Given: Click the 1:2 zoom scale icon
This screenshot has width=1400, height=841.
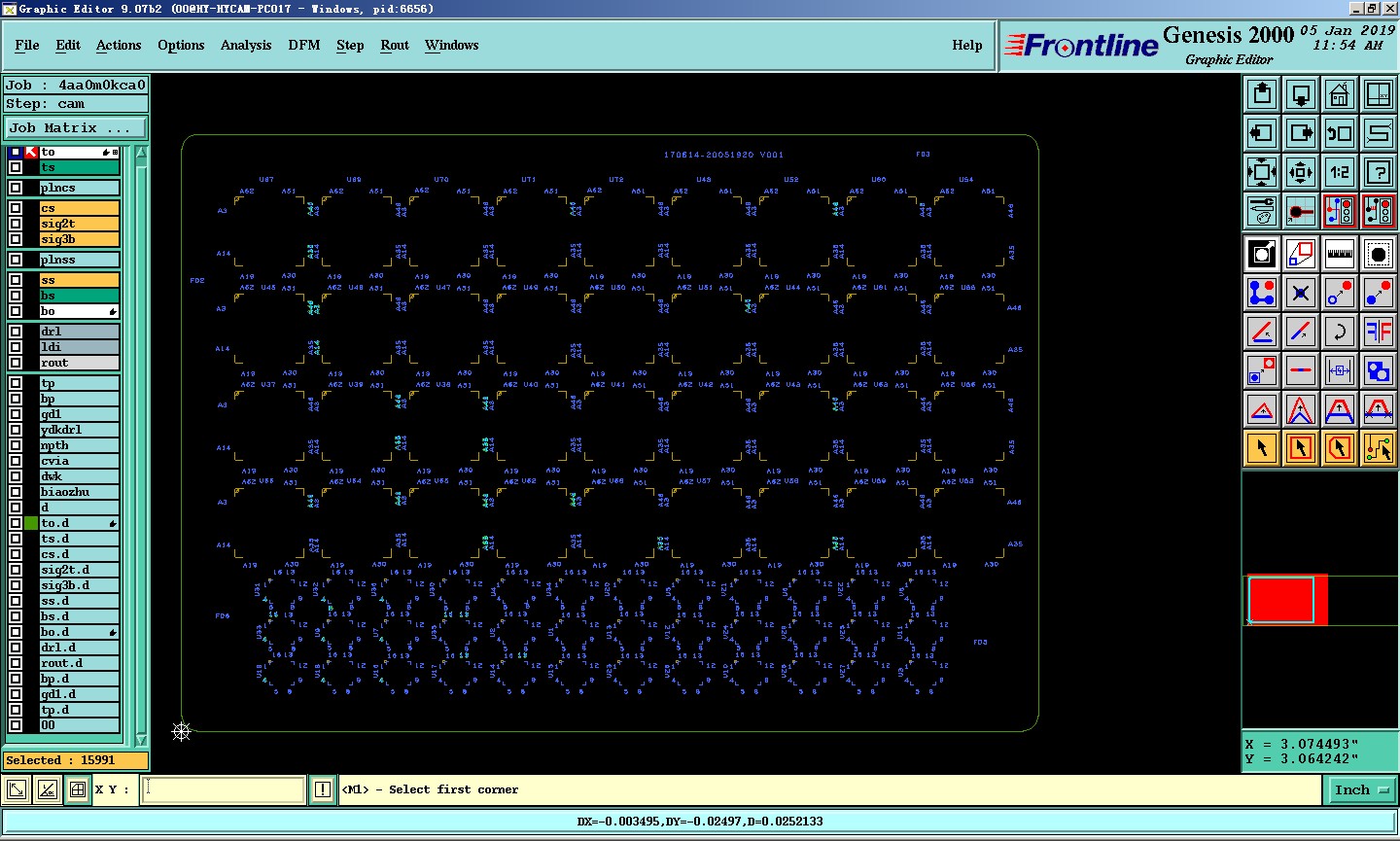Looking at the screenshot, I should click(1340, 172).
